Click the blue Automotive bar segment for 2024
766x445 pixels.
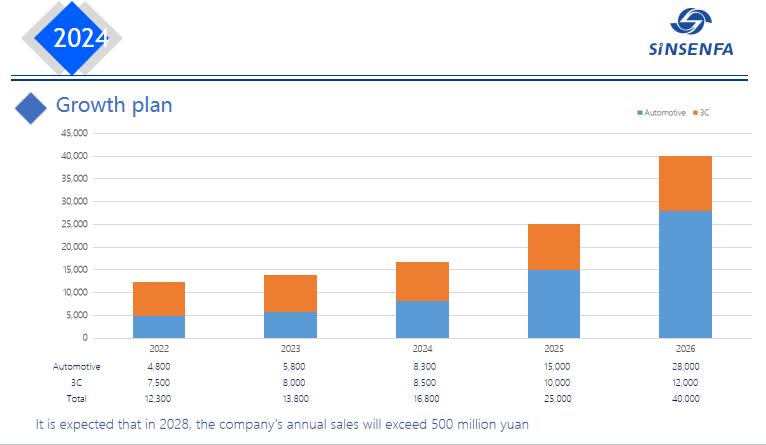click(x=422, y=319)
